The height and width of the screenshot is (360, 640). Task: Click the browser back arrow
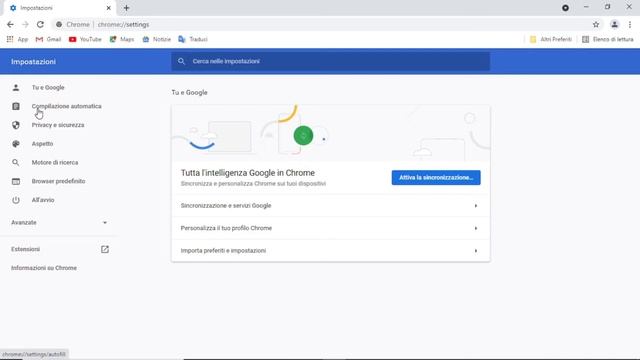[x=10, y=24]
